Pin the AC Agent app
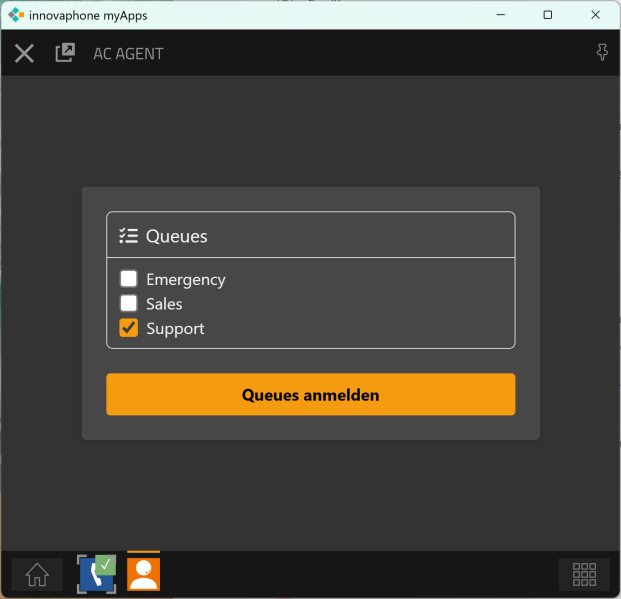This screenshot has width=621, height=599. pos(602,53)
